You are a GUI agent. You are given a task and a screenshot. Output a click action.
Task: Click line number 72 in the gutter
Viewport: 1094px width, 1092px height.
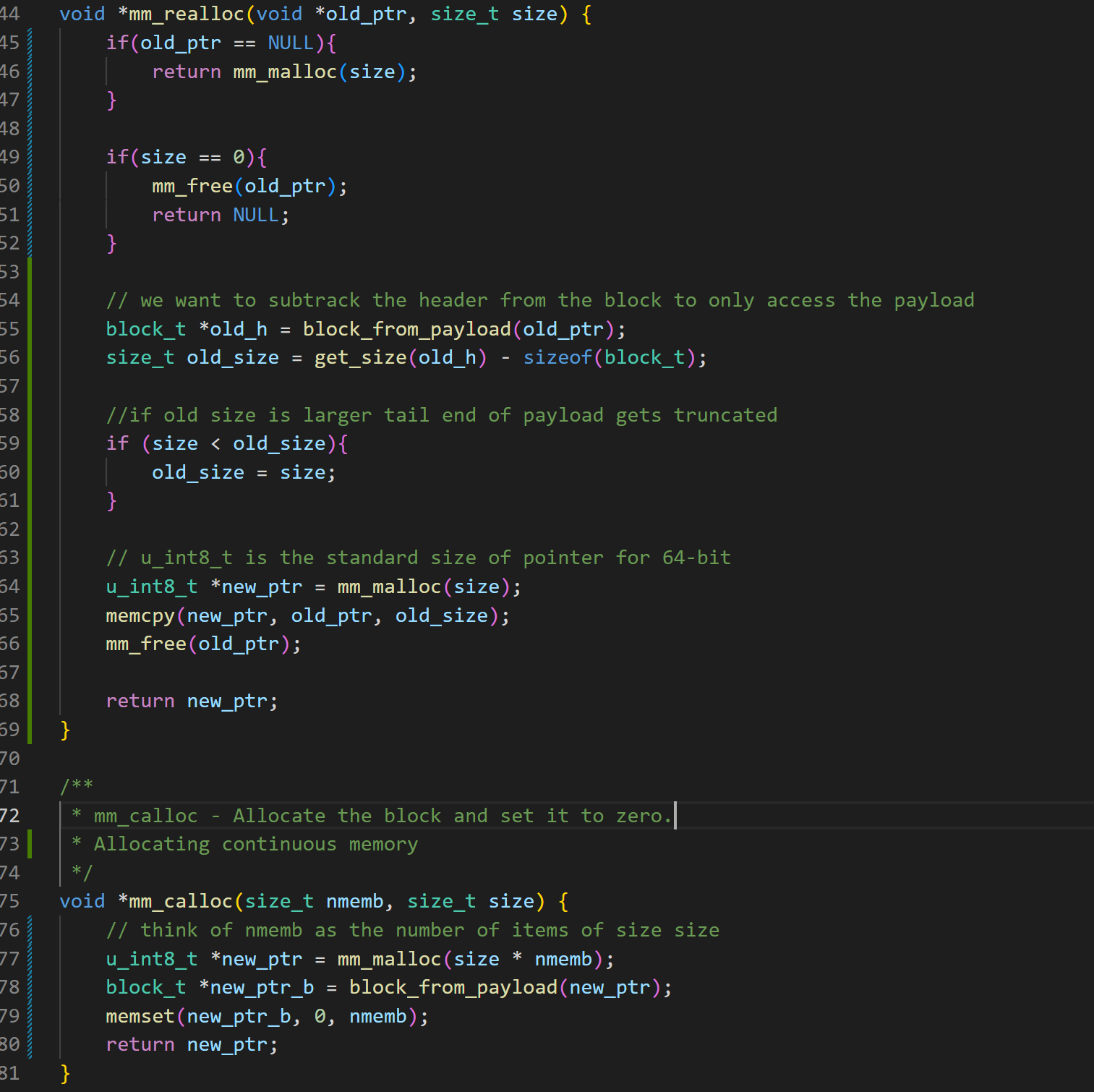click(9, 815)
